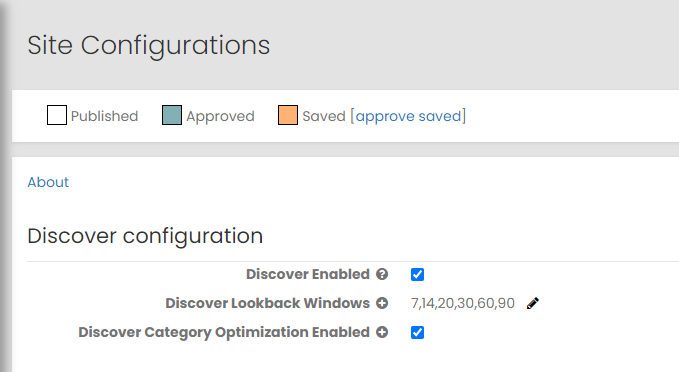
Task: Click the approve saved link
Action: (x=408, y=116)
